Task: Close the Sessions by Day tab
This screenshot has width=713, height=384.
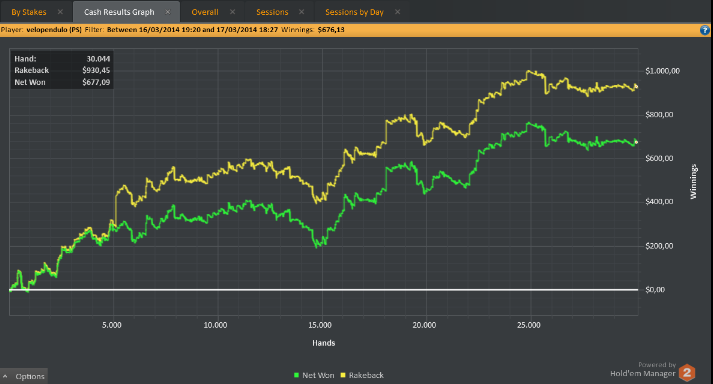Action: pos(397,12)
